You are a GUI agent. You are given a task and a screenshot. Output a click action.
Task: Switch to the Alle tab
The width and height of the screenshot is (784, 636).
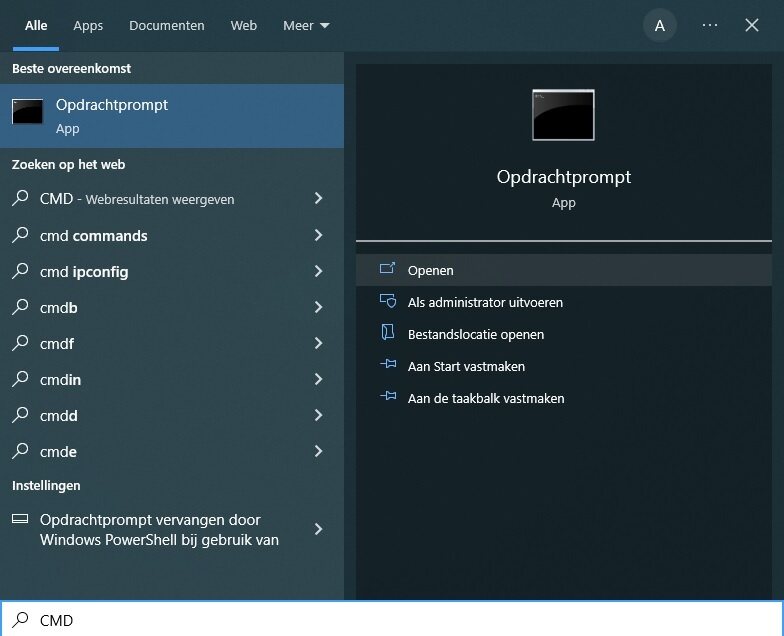click(x=36, y=26)
